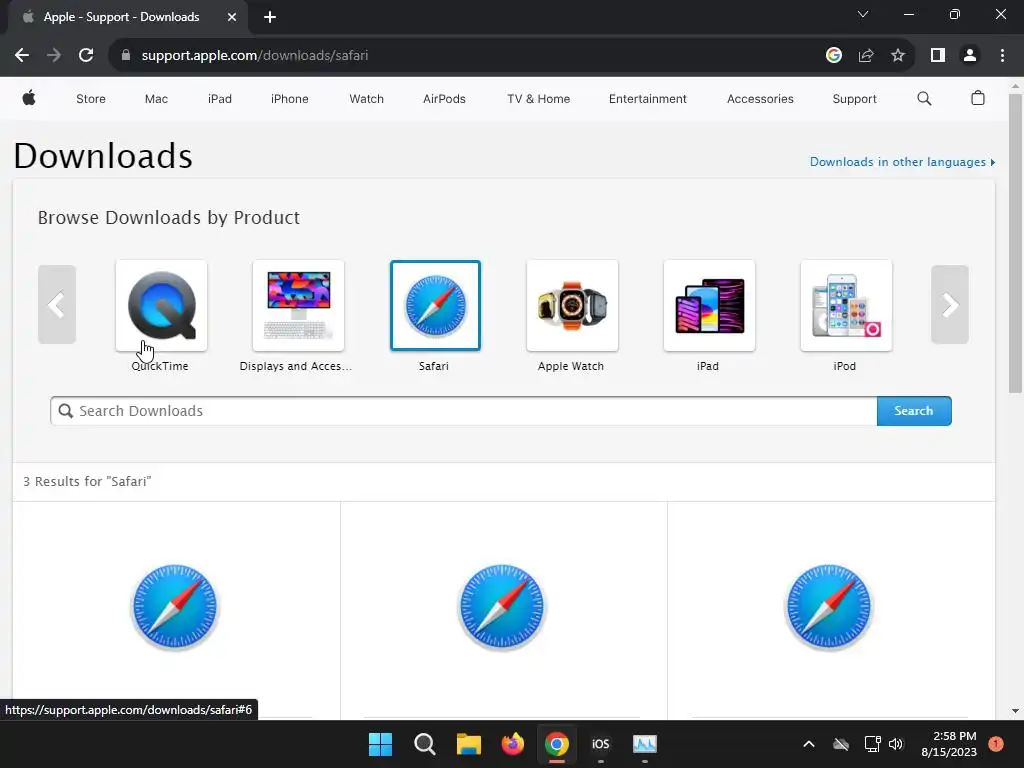
Task: Focus the Search Downloads input field
Action: coord(464,411)
